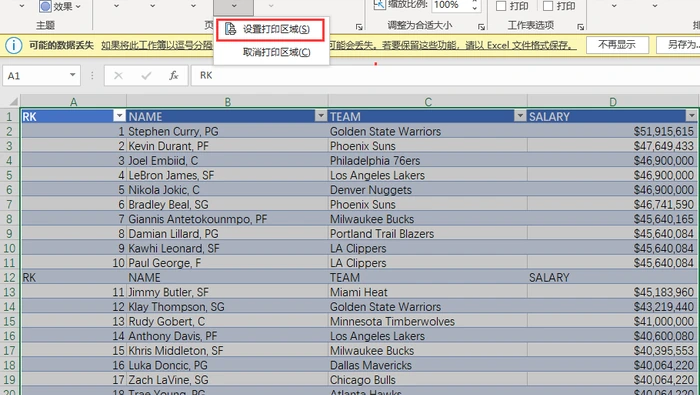Viewport: 700px width, 395px height.
Task: Choose 取消打印区域(C) from the menu
Action: pos(271,53)
